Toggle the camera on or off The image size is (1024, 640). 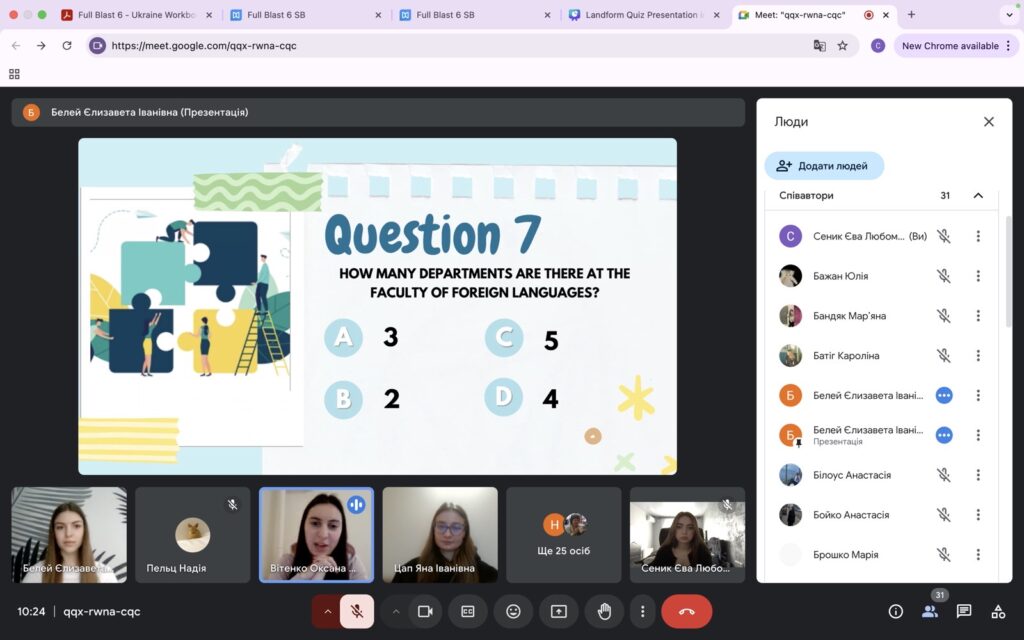point(425,611)
